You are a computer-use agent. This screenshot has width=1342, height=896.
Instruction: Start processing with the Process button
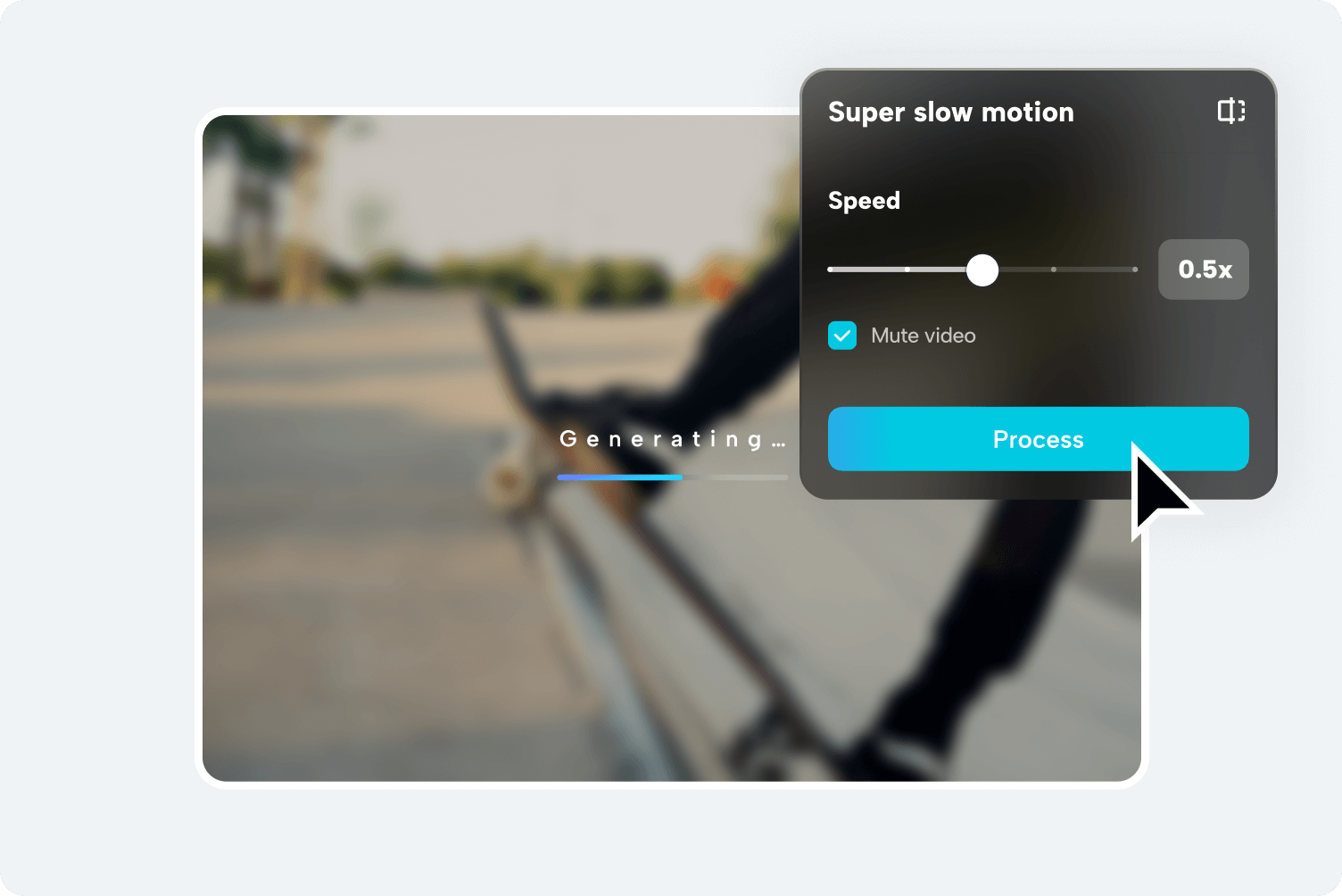[x=1039, y=439]
